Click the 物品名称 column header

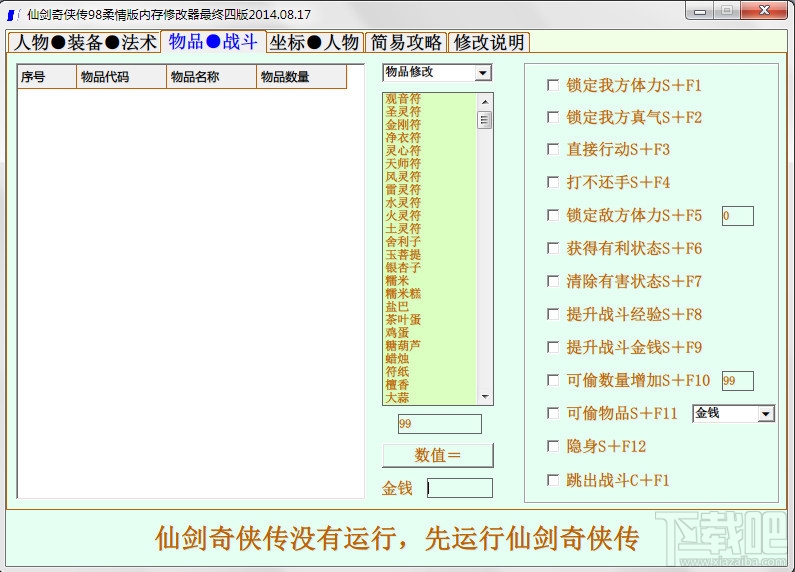[x=211, y=77]
